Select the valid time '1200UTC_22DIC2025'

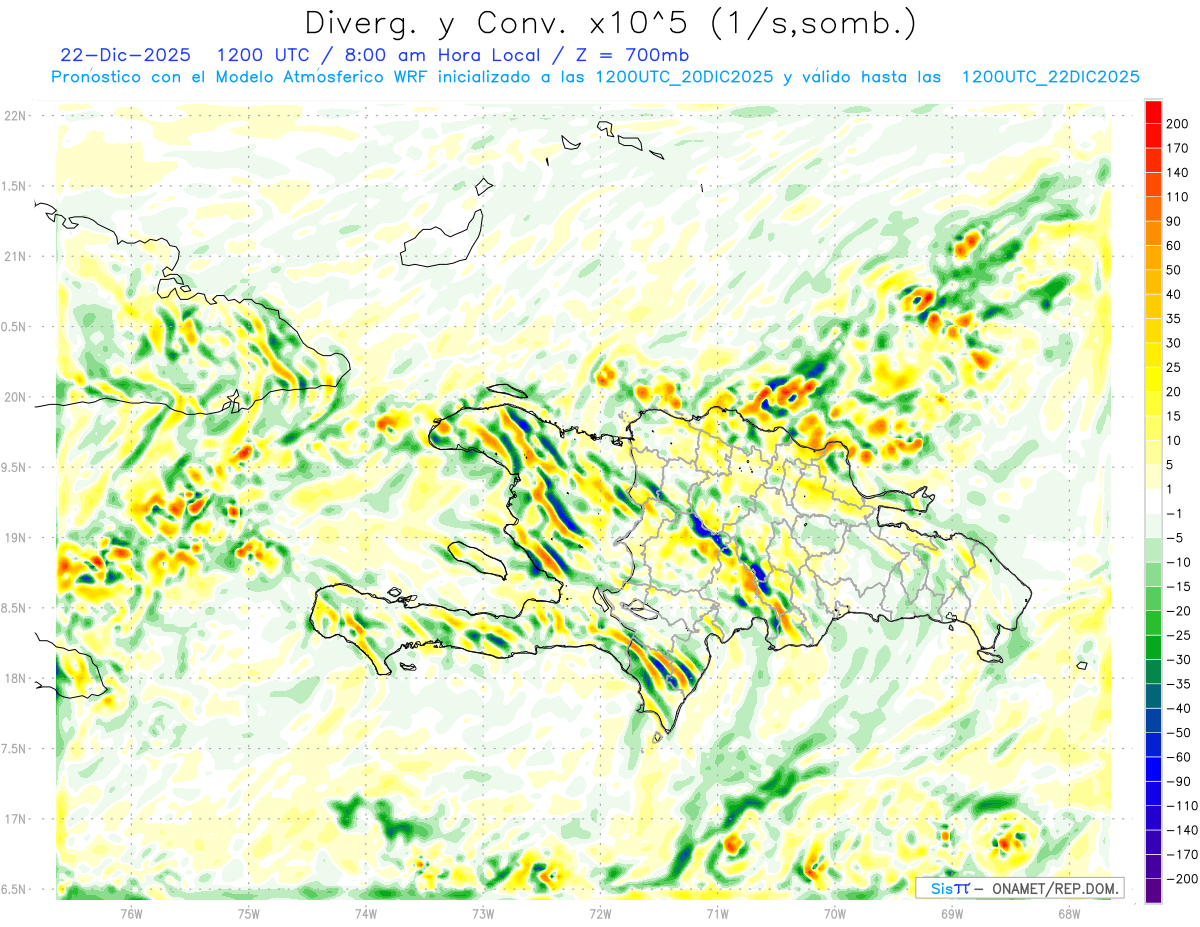[1050, 77]
